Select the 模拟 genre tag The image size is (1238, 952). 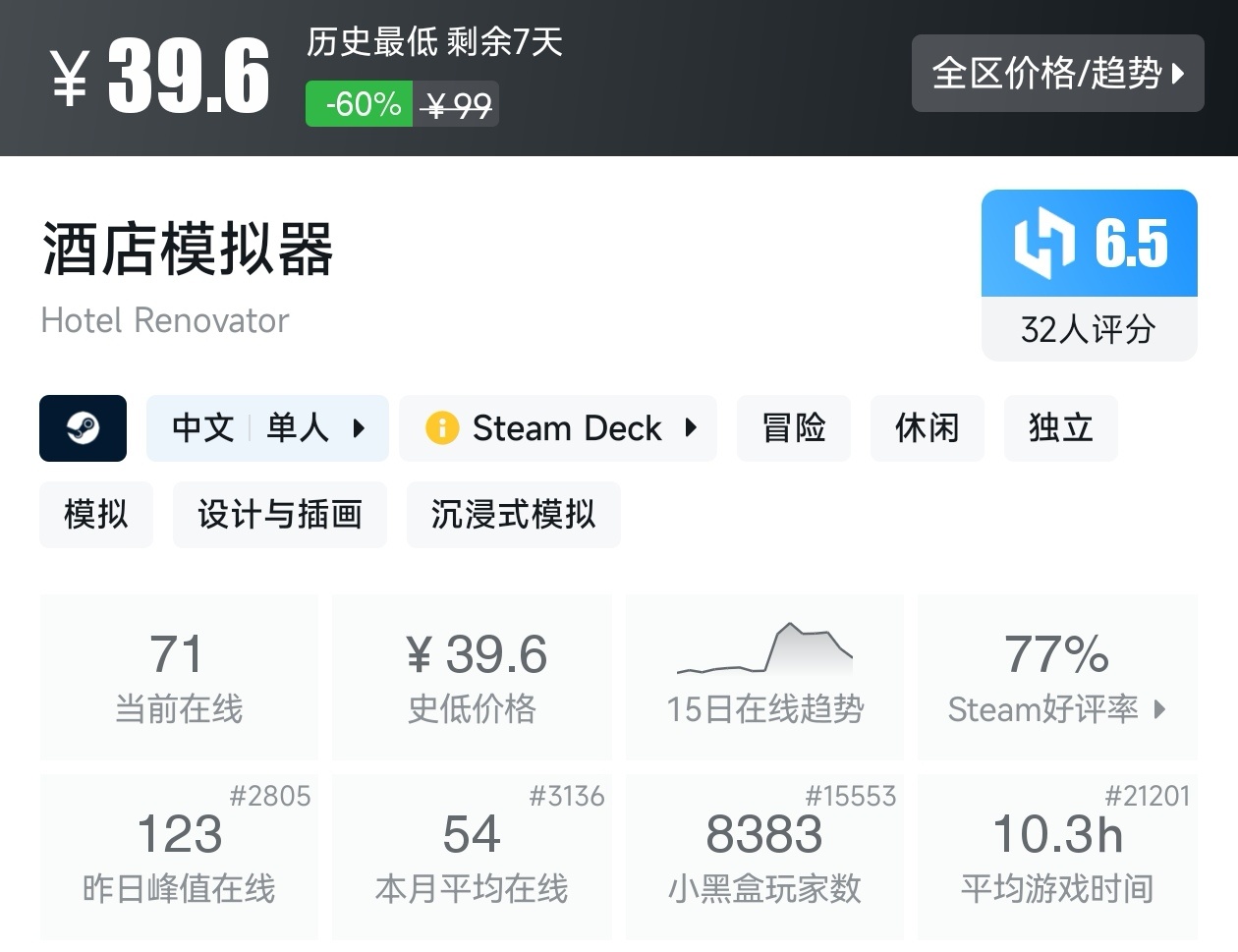(x=95, y=515)
